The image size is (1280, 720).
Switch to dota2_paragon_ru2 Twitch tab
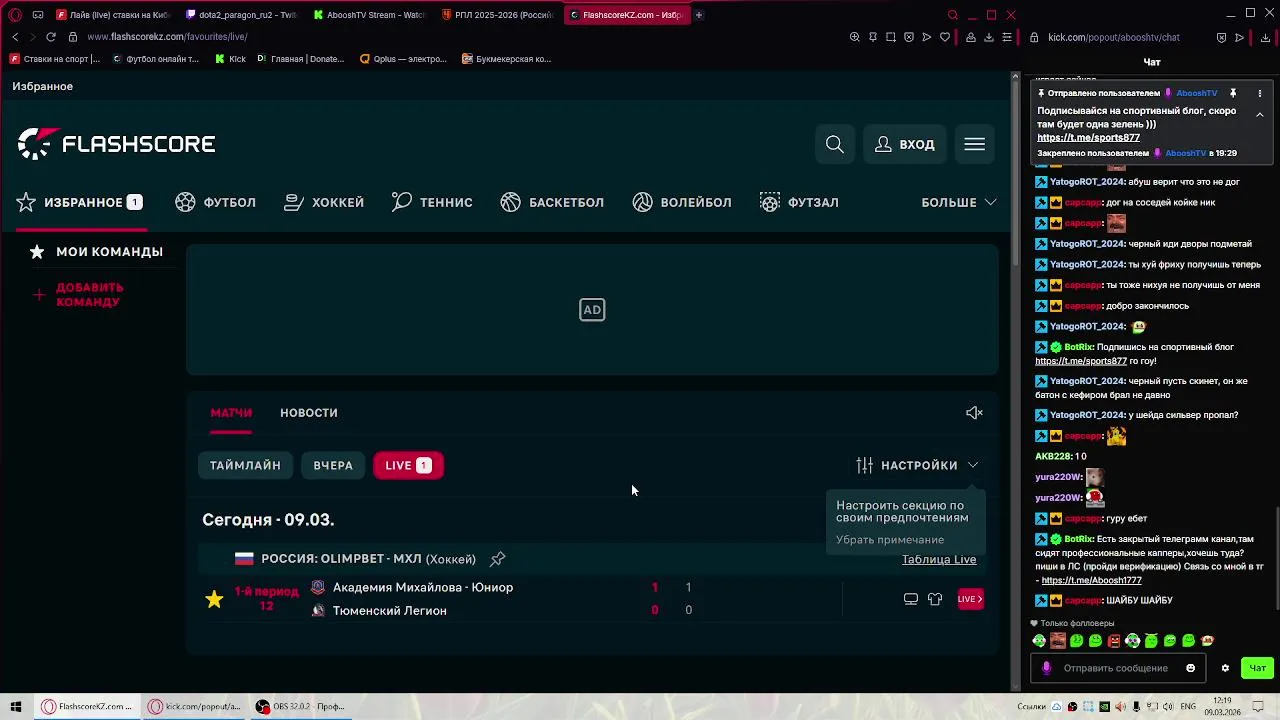tap(240, 15)
